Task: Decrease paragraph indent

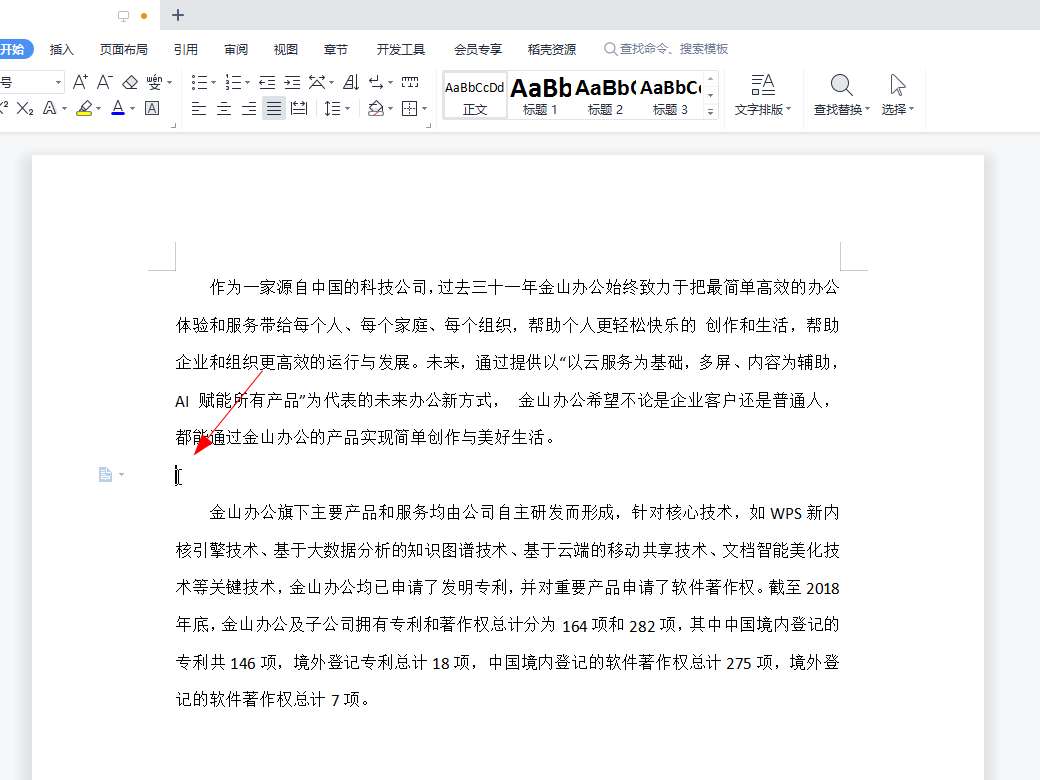Action: [267, 82]
